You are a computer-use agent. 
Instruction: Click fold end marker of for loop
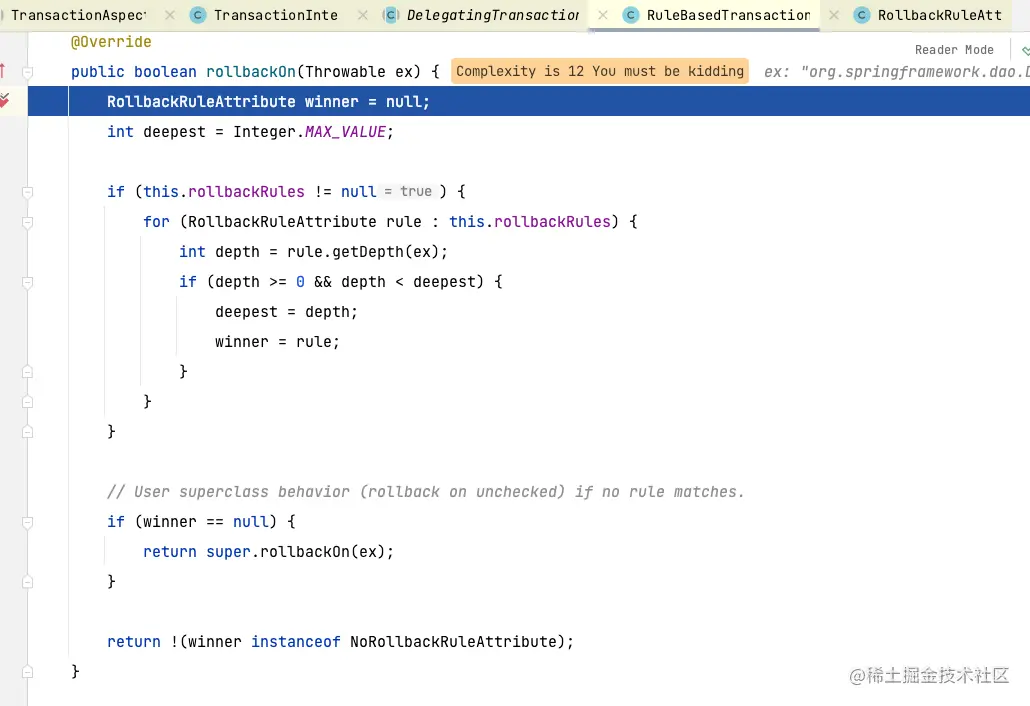(x=28, y=402)
